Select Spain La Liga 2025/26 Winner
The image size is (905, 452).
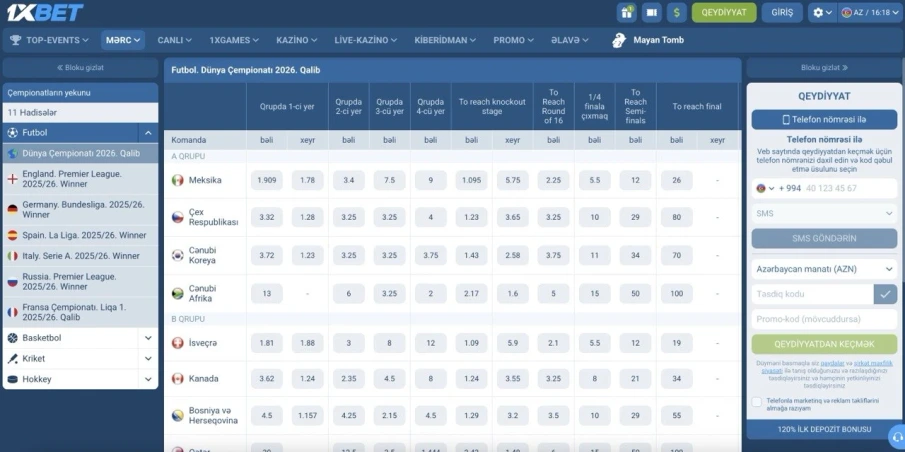[80, 236]
